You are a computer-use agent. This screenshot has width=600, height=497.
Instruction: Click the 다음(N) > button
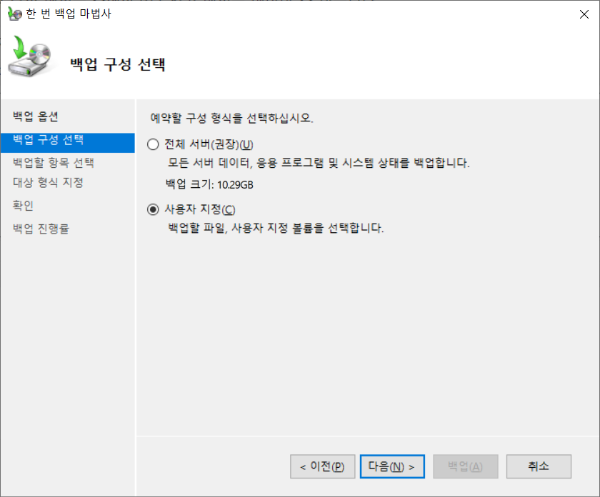(392, 466)
